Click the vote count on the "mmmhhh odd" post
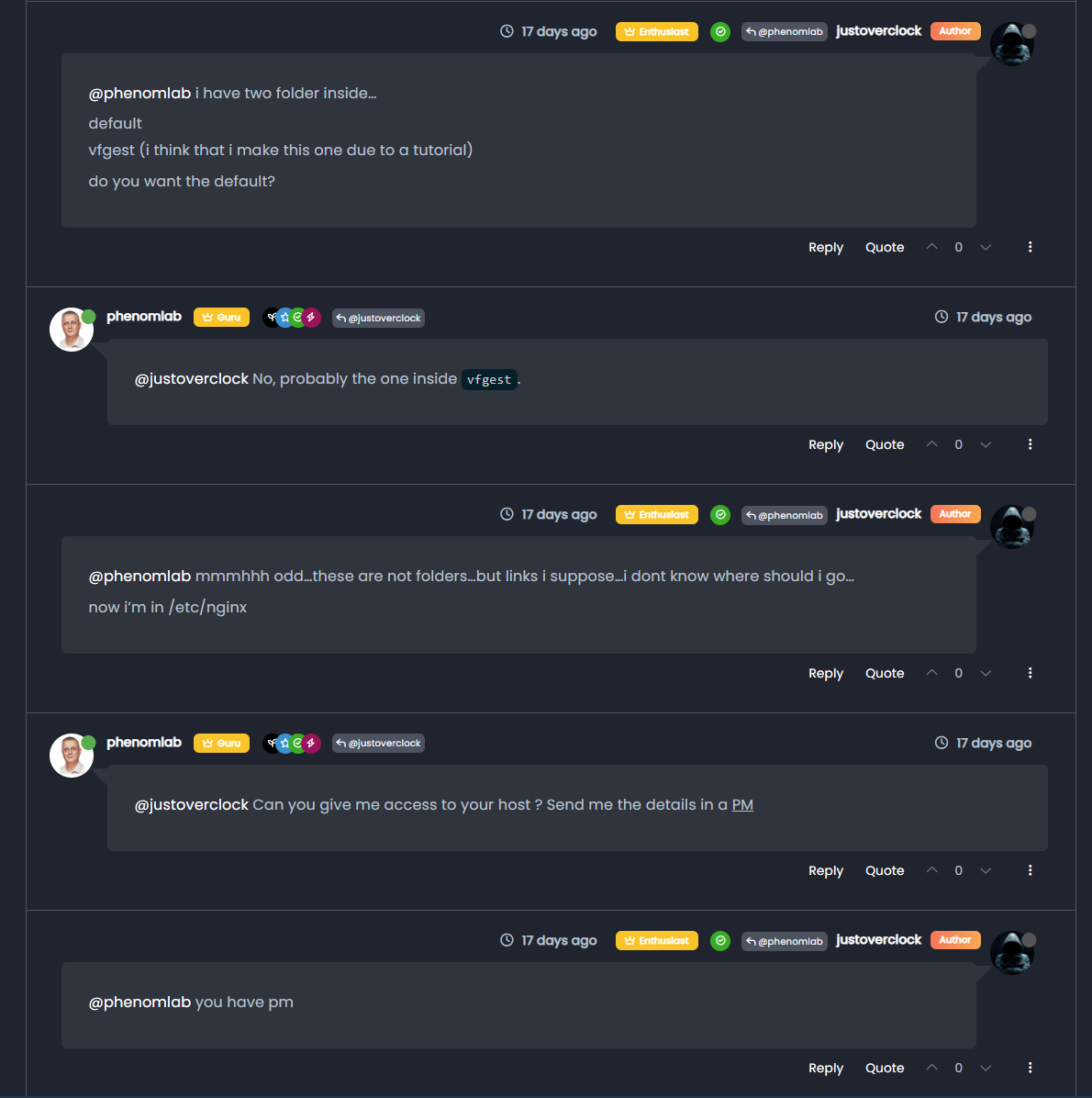 coord(959,673)
